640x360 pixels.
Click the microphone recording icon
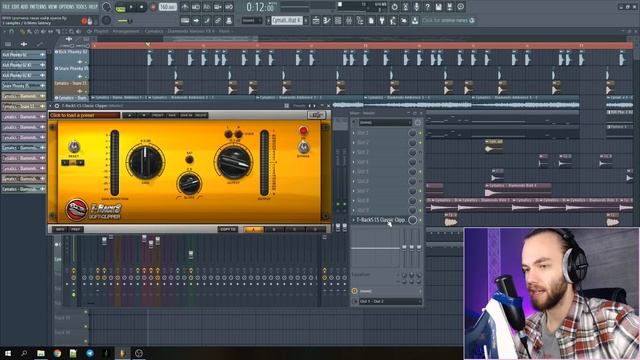click(x=416, y=7)
